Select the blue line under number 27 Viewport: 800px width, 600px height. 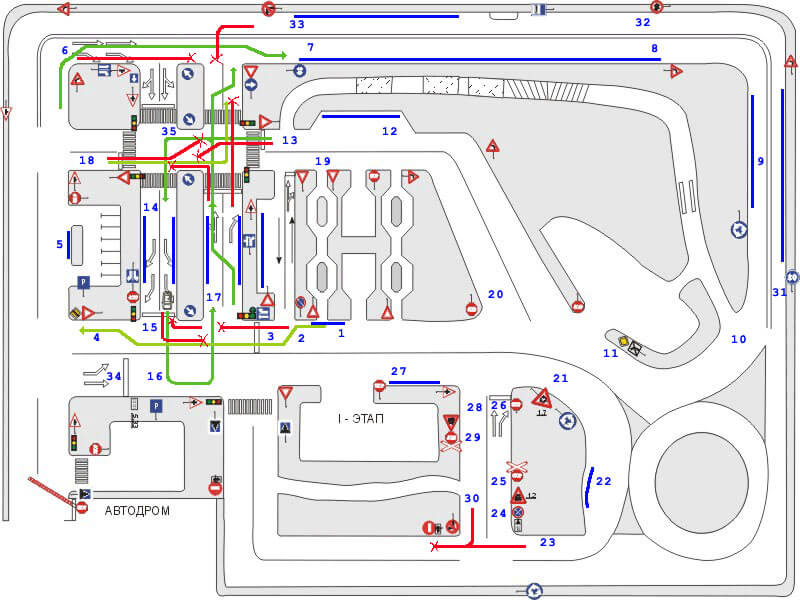414,382
